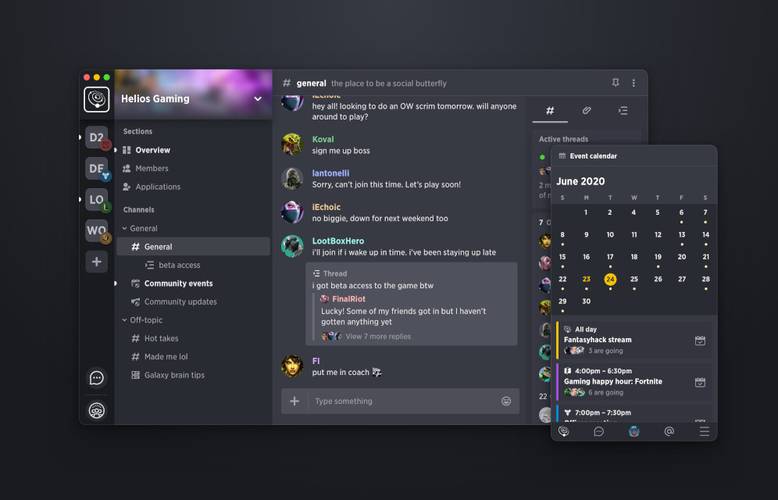
Task: Open the beta access thread
Action: (173, 265)
